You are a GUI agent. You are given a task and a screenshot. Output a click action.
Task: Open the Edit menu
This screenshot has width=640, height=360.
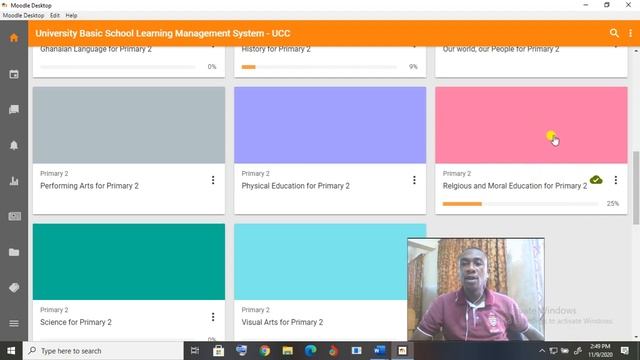tap(55, 16)
